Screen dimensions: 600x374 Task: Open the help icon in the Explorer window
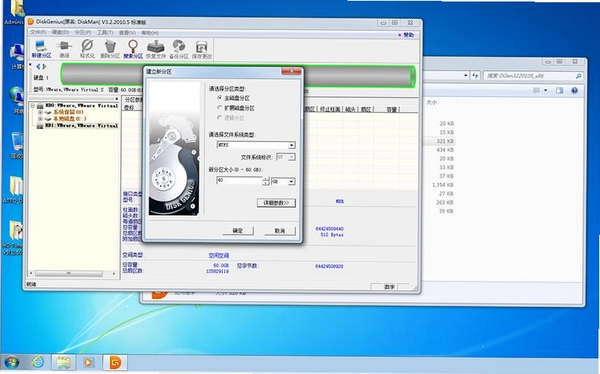click(x=574, y=90)
